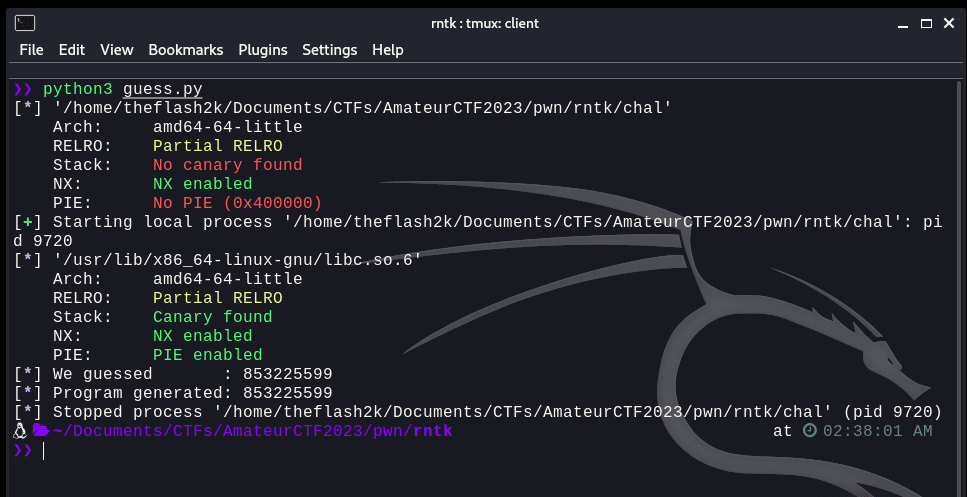
Task: Click the clock icon beside the timestamp
Action: point(809,431)
